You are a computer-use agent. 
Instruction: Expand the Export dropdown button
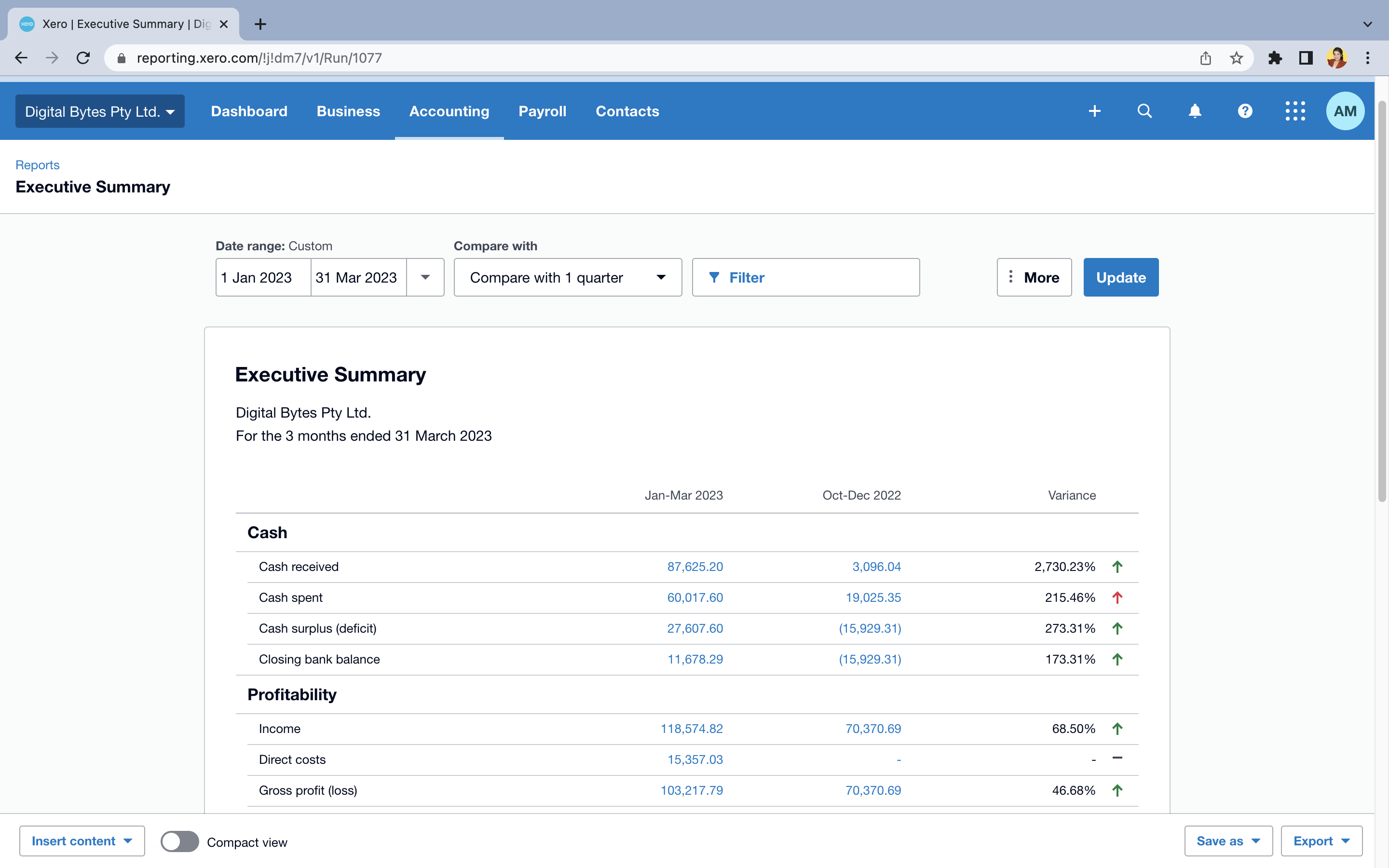[x=1321, y=841]
